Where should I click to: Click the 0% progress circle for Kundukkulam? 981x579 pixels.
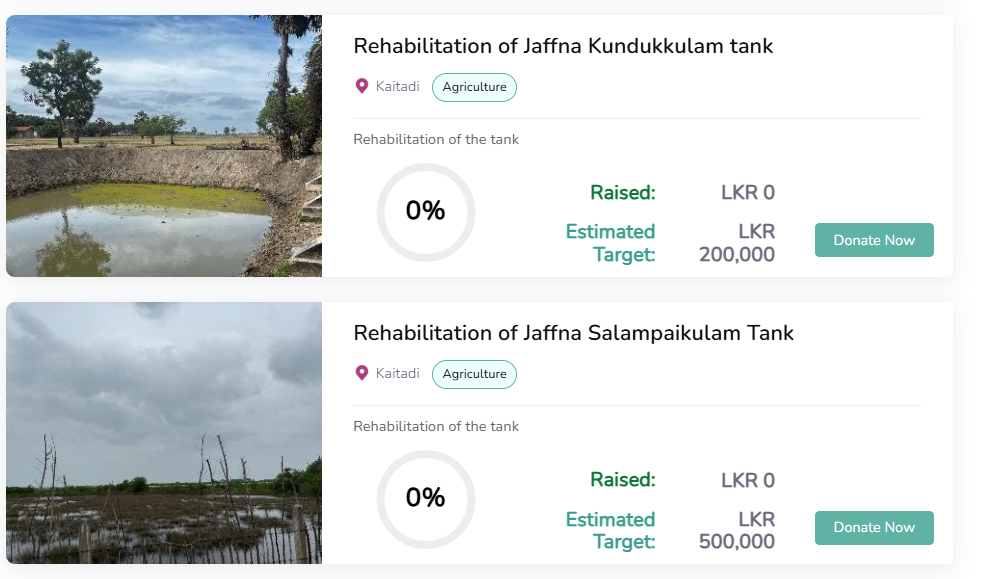[425, 212]
